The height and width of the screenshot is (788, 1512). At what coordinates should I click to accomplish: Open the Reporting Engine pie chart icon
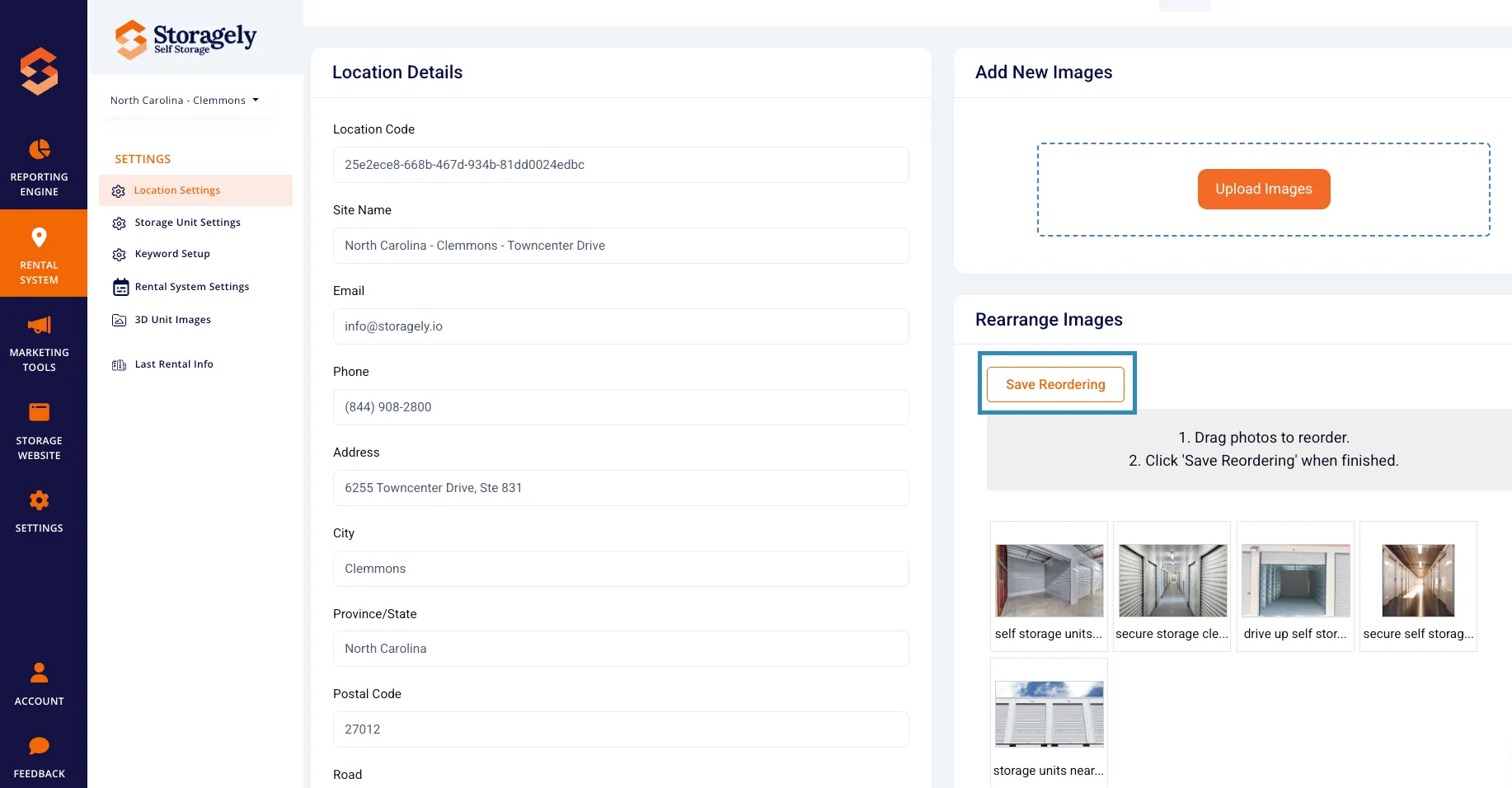click(x=40, y=149)
